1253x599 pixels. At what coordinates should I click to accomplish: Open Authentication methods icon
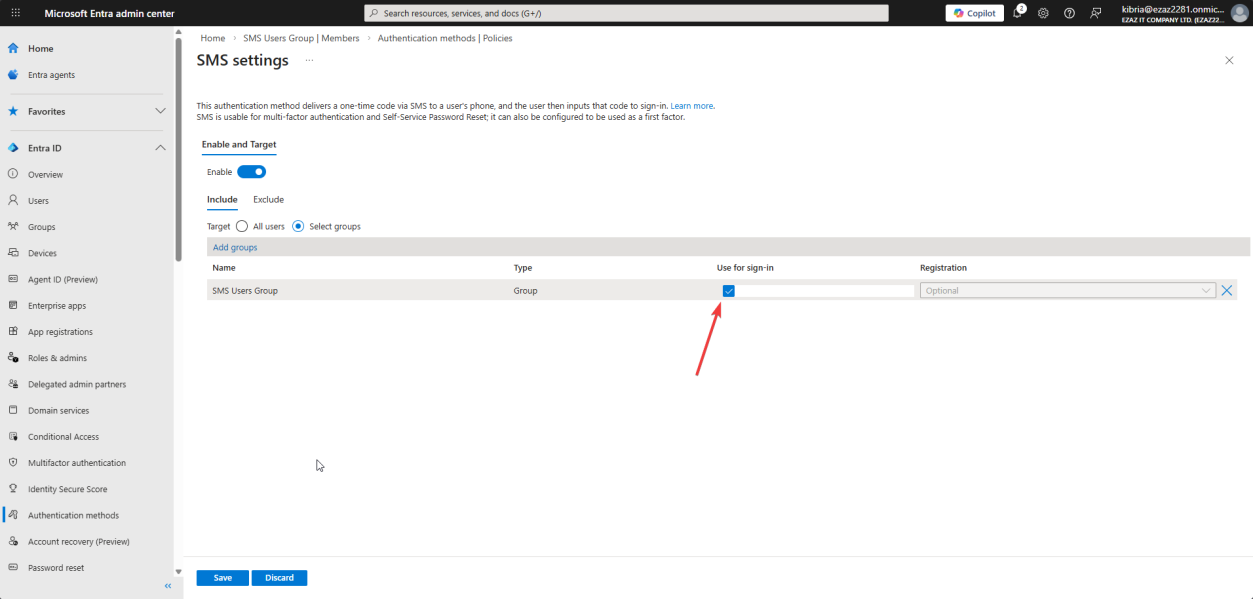click(x=13, y=515)
